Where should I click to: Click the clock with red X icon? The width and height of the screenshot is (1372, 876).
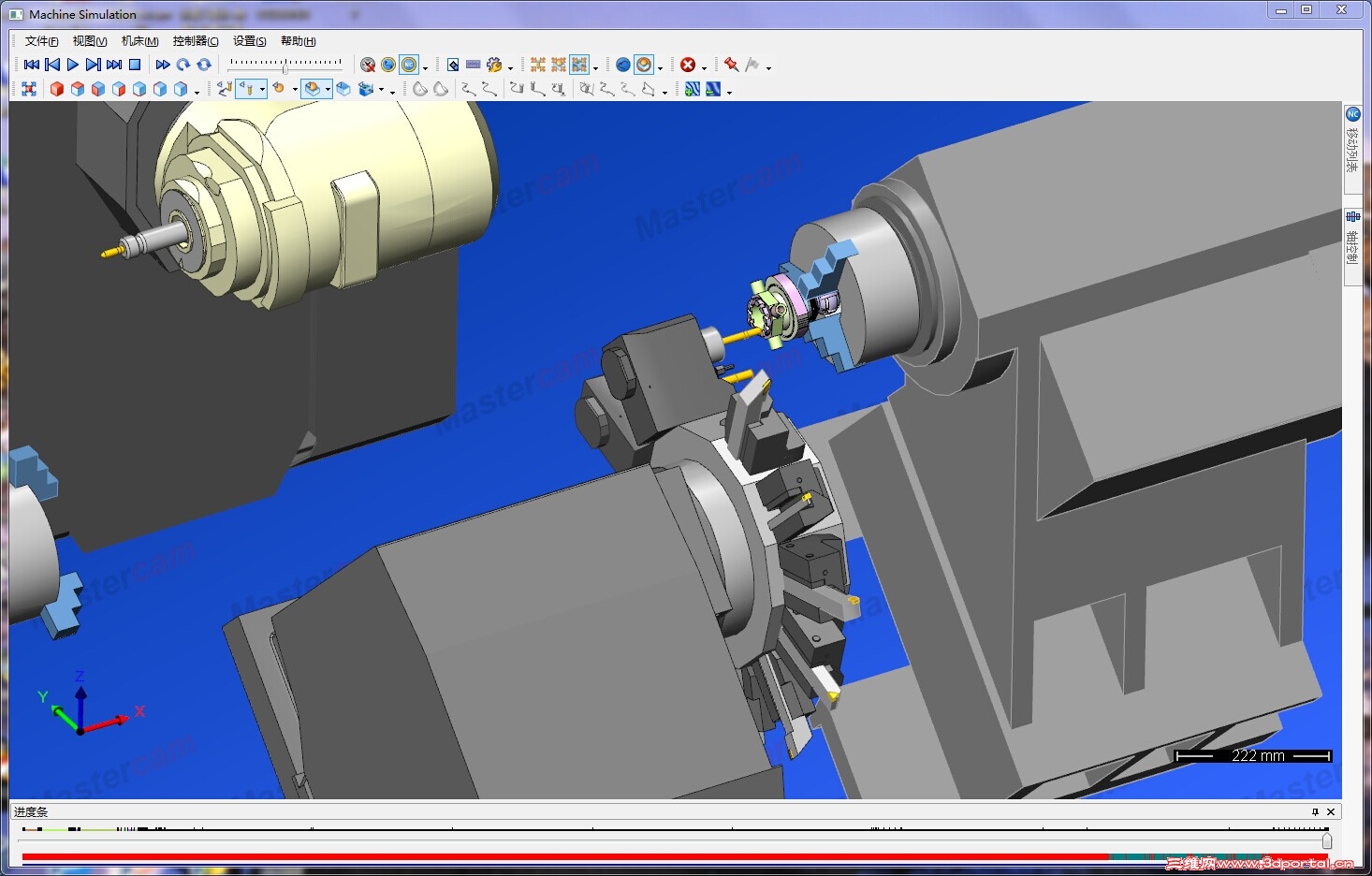368,65
